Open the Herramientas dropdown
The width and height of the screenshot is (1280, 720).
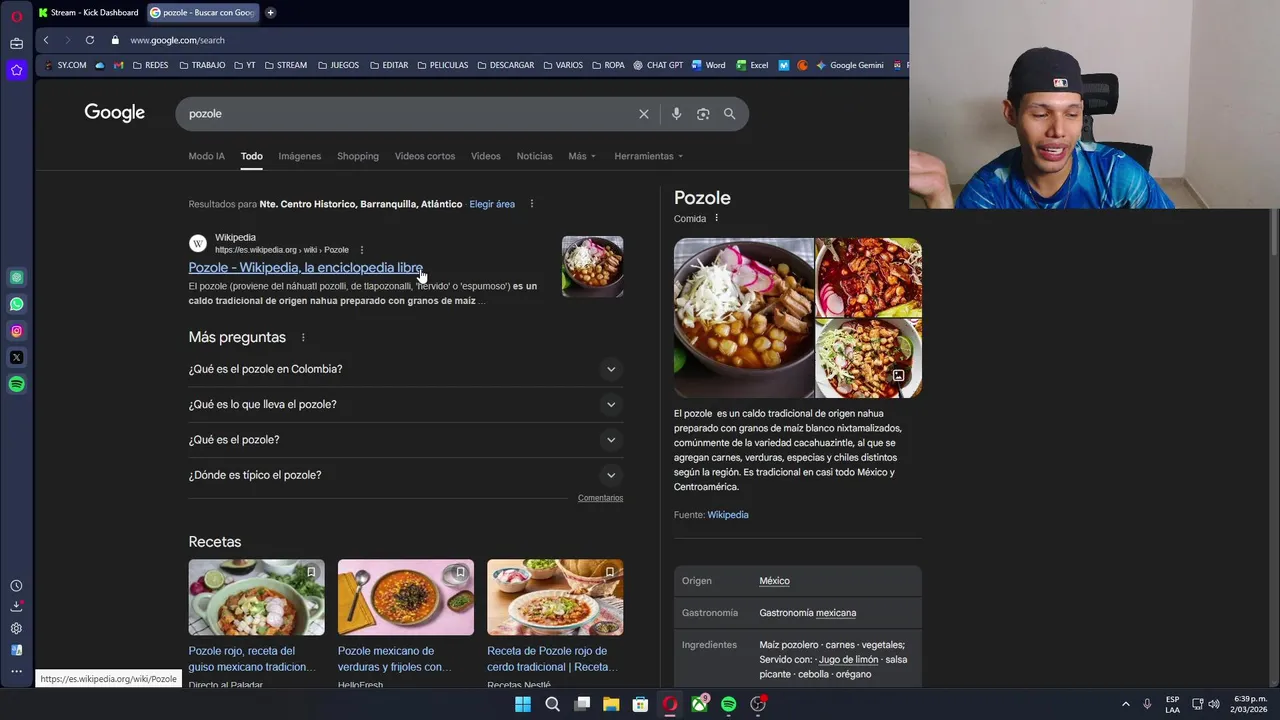tap(649, 156)
